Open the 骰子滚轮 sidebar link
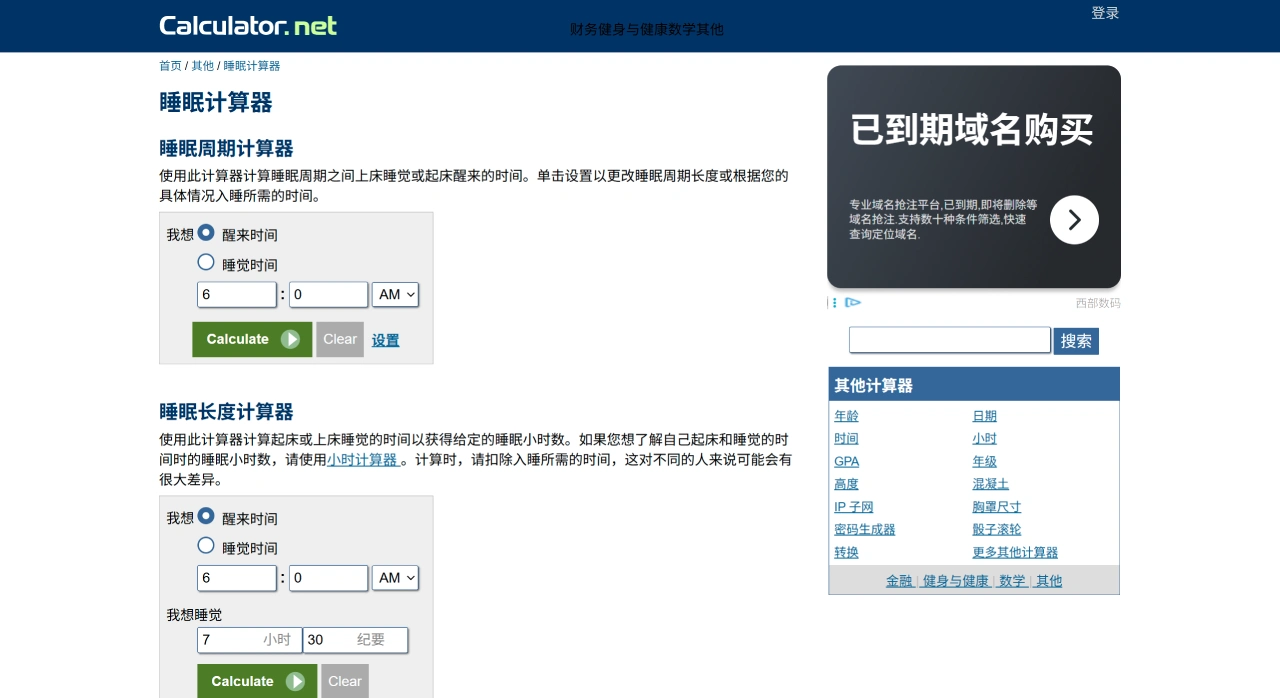 coord(995,529)
